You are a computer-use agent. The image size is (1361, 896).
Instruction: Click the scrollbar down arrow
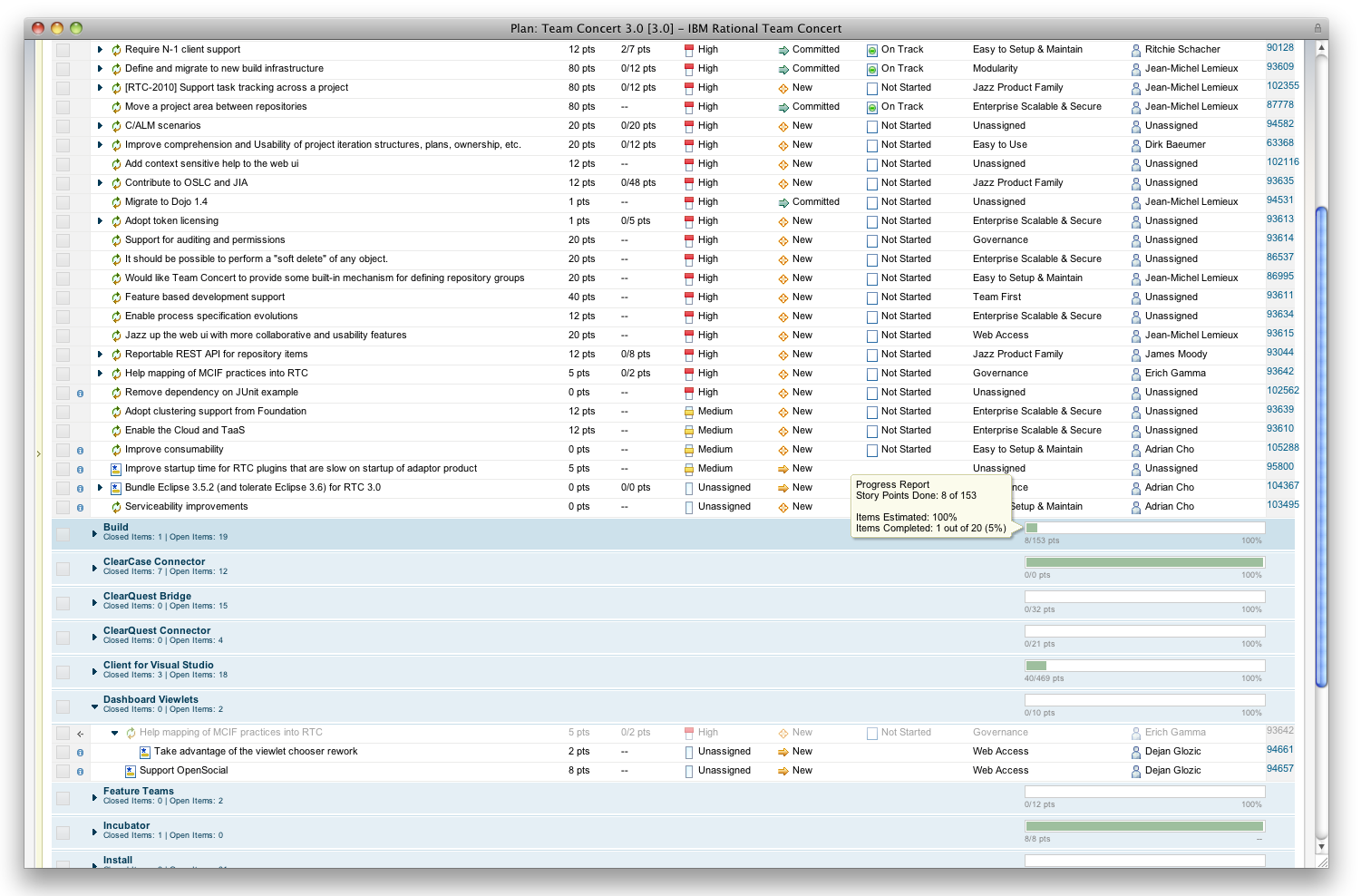click(1321, 847)
